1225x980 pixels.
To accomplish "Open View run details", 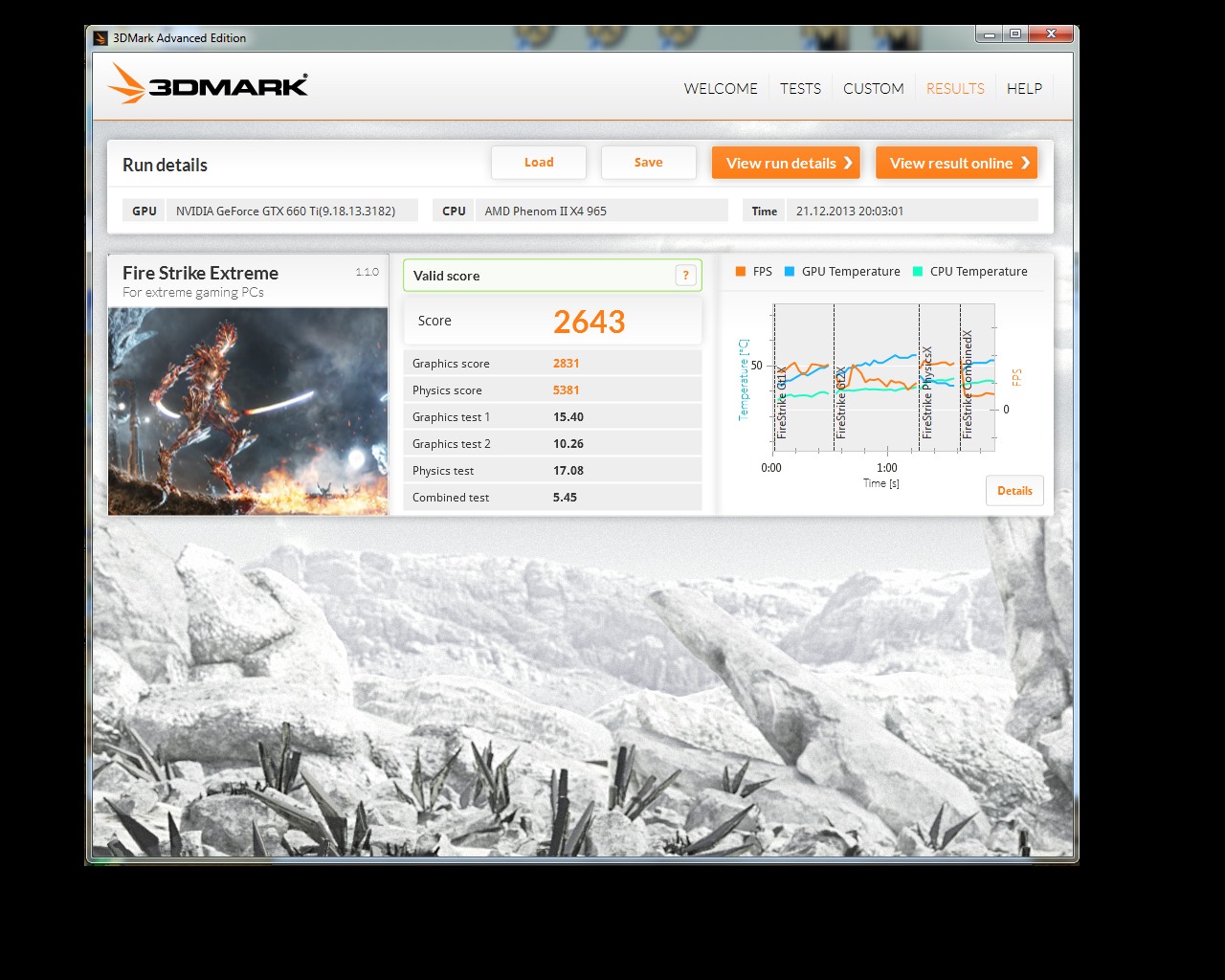I will 786,163.
